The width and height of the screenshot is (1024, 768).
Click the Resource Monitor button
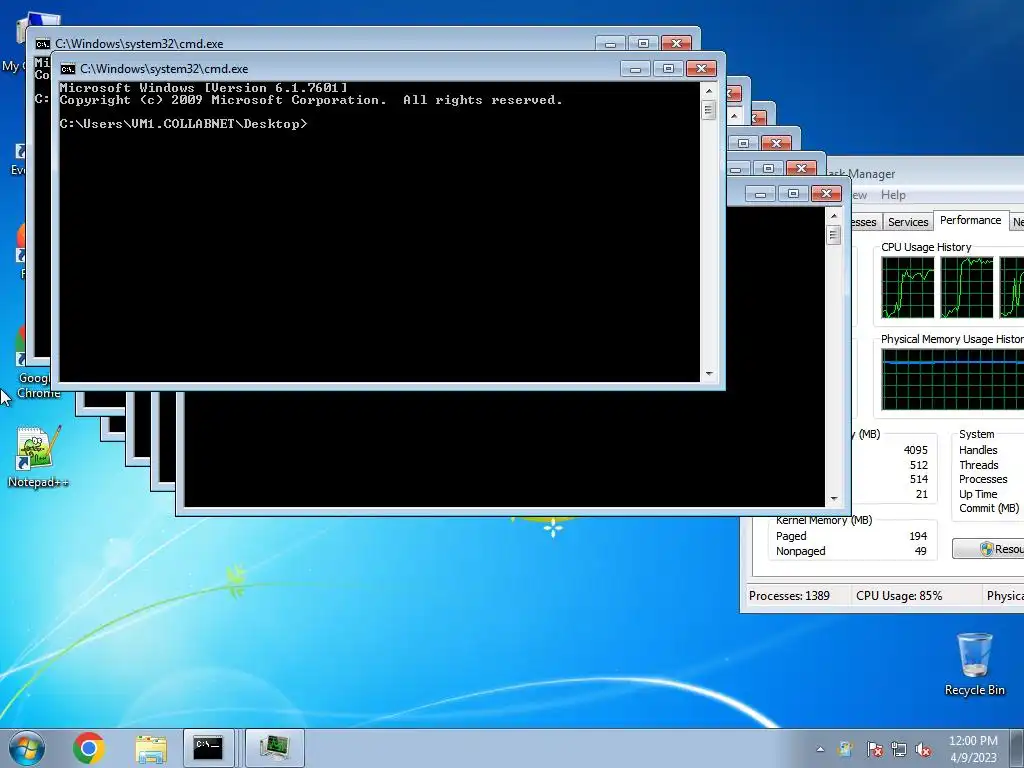pyautogui.click(x=988, y=549)
